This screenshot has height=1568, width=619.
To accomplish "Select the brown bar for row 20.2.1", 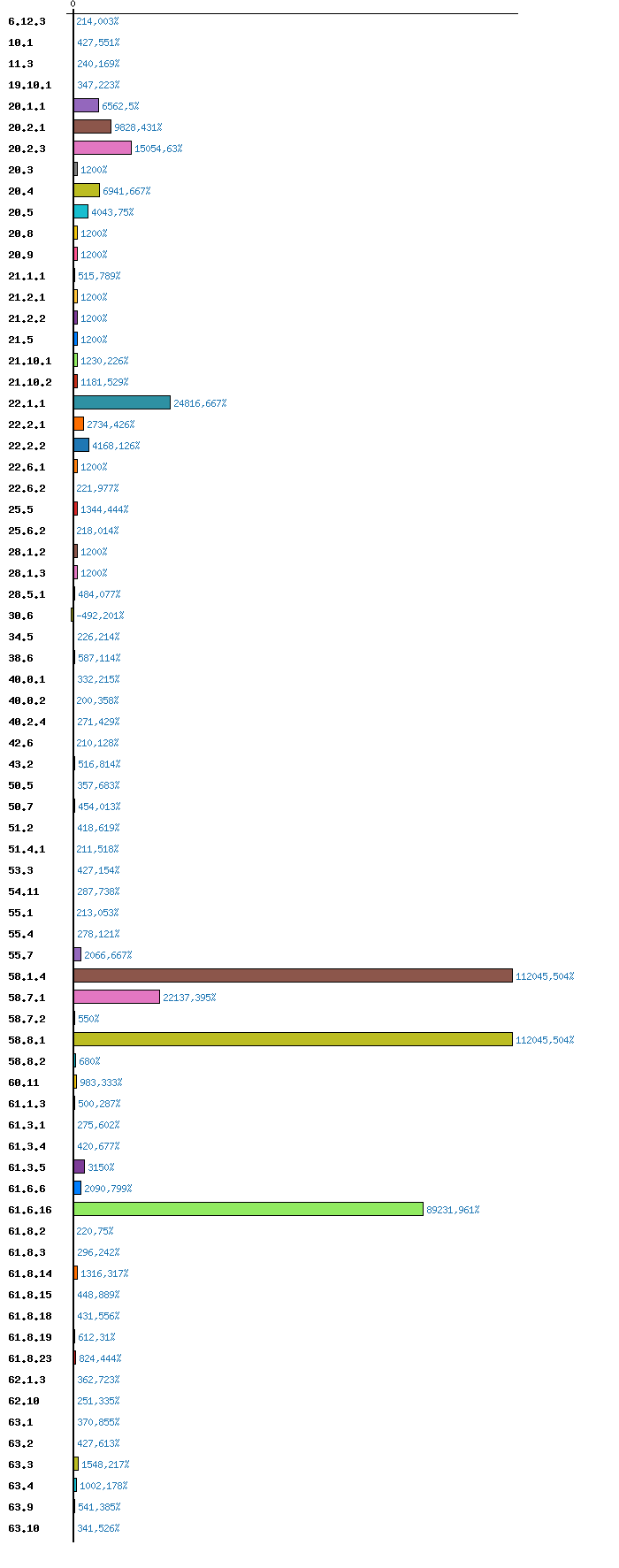I will 92,126.
